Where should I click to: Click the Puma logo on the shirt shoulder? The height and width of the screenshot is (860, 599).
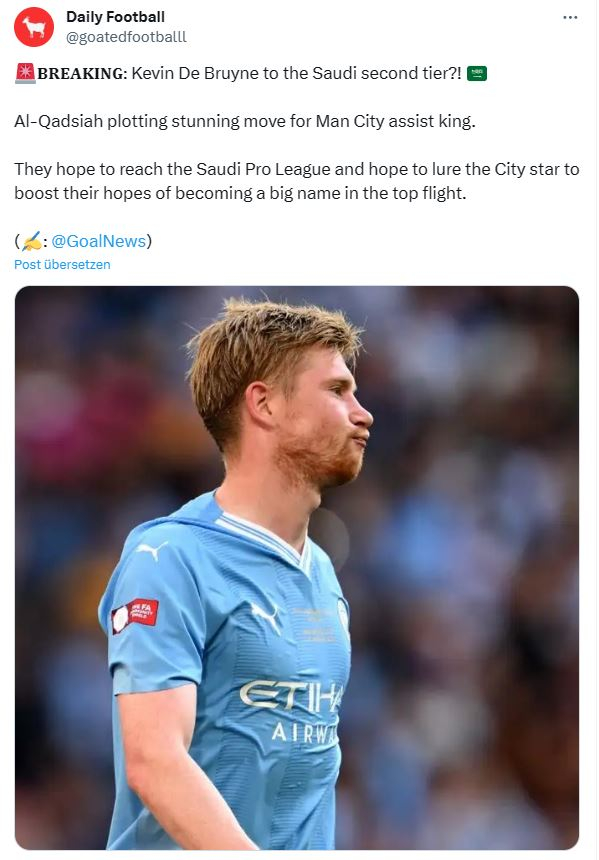151,550
